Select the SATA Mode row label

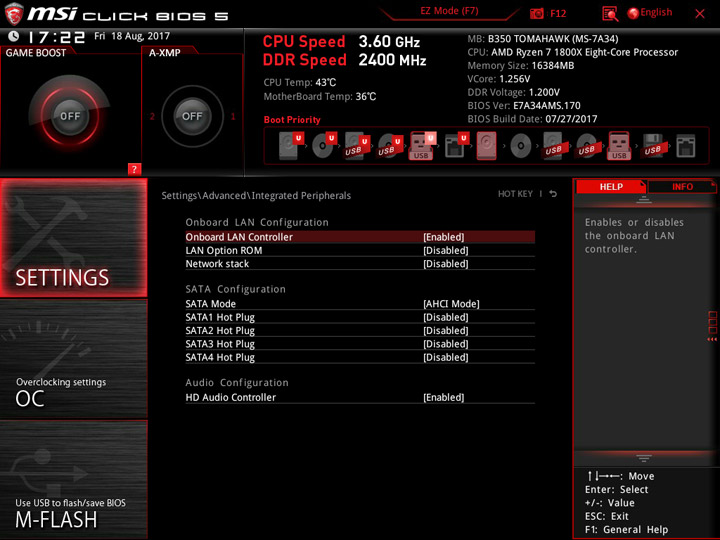click(x=210, y=304)
